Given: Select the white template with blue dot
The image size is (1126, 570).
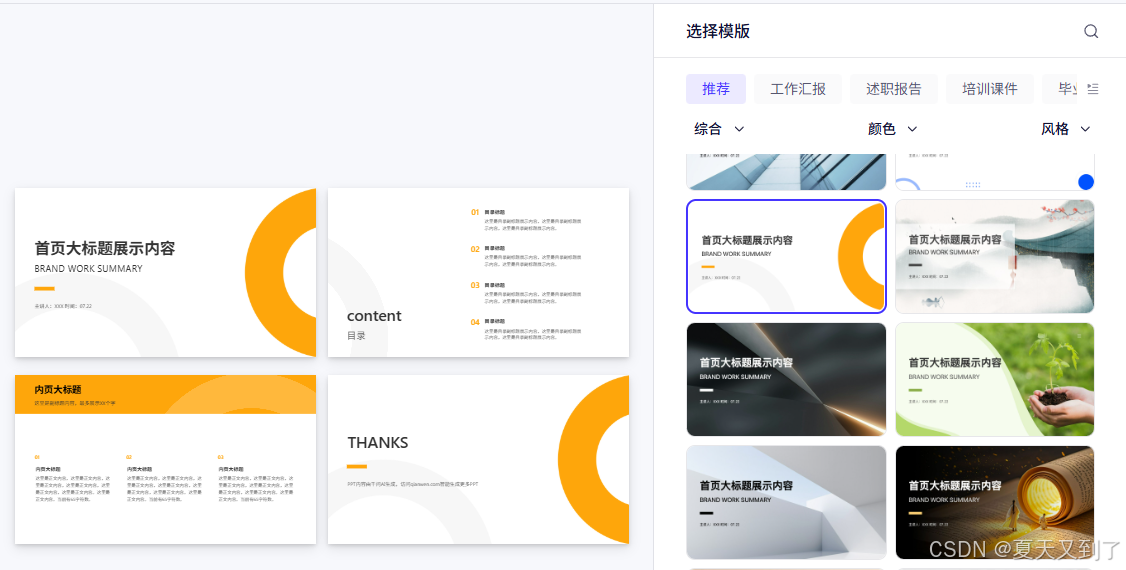Looking at the screenshot, I should pyautogui.click(x=995, y=172).
